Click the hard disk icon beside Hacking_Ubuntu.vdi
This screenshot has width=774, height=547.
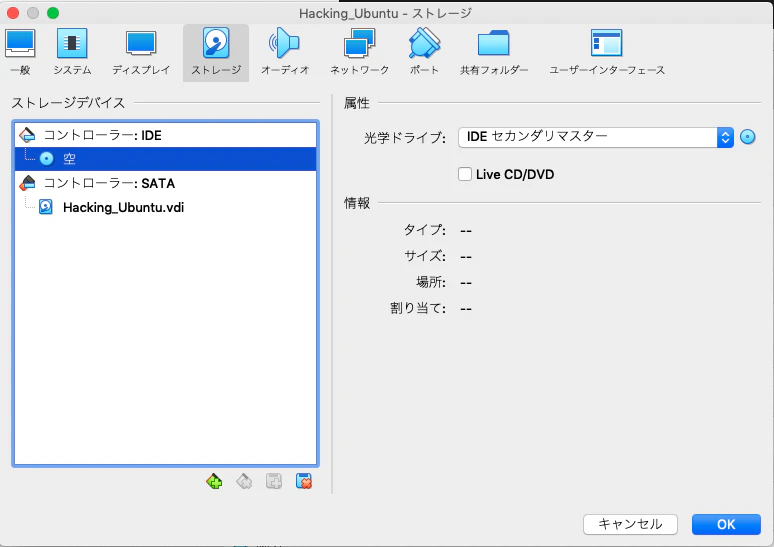point(46,207)
